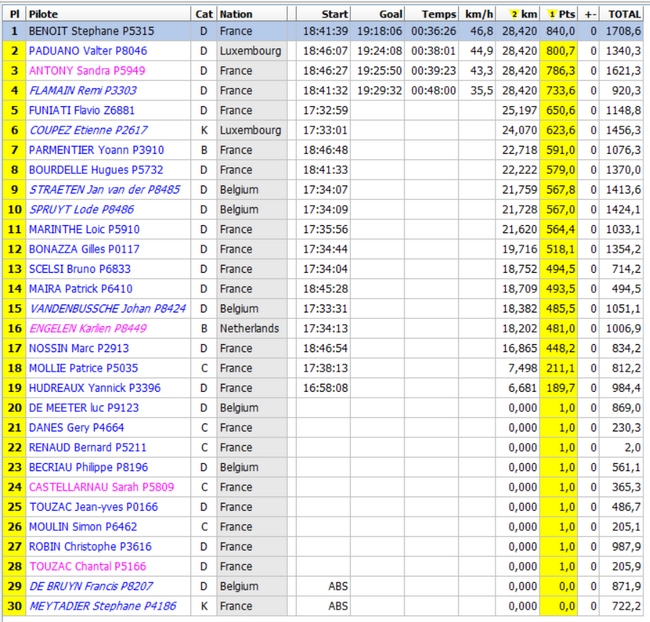Select pilot ANTONY Sandra P5949

pos(86,71)
